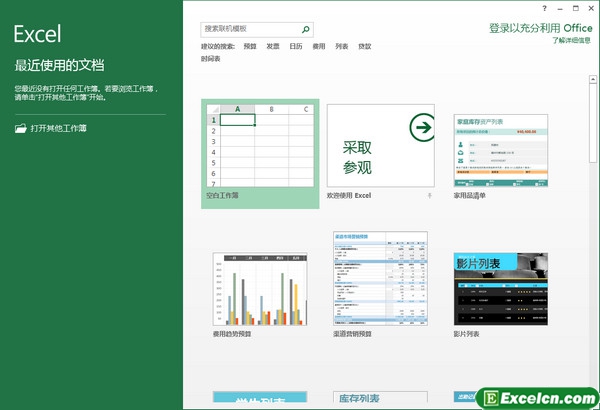The image size is (600, 410).
Task: Click the 家用品清单 label text
Action: 470,196
